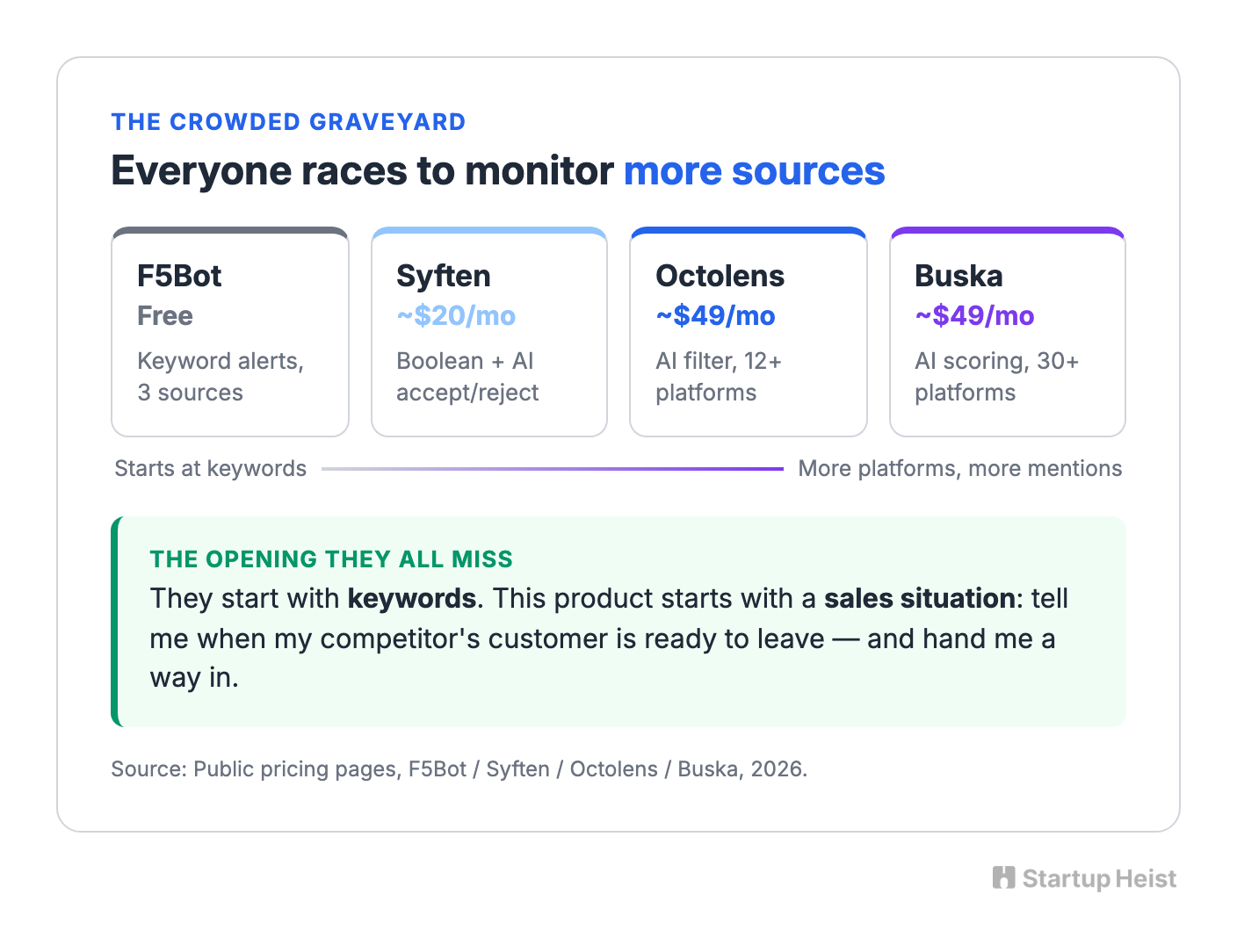This screenshot has width=1237, height=952.
Task: Click 'THE OPENING THEY ALL MISS' heading
Action: [331, 559]
